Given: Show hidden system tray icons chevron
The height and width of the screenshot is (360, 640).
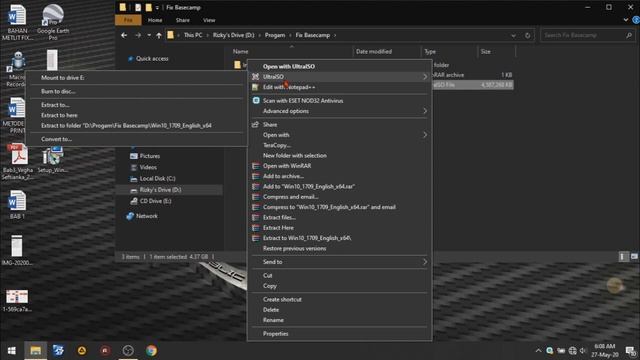Looking at the screenshot, I should (x=538, y=351).
